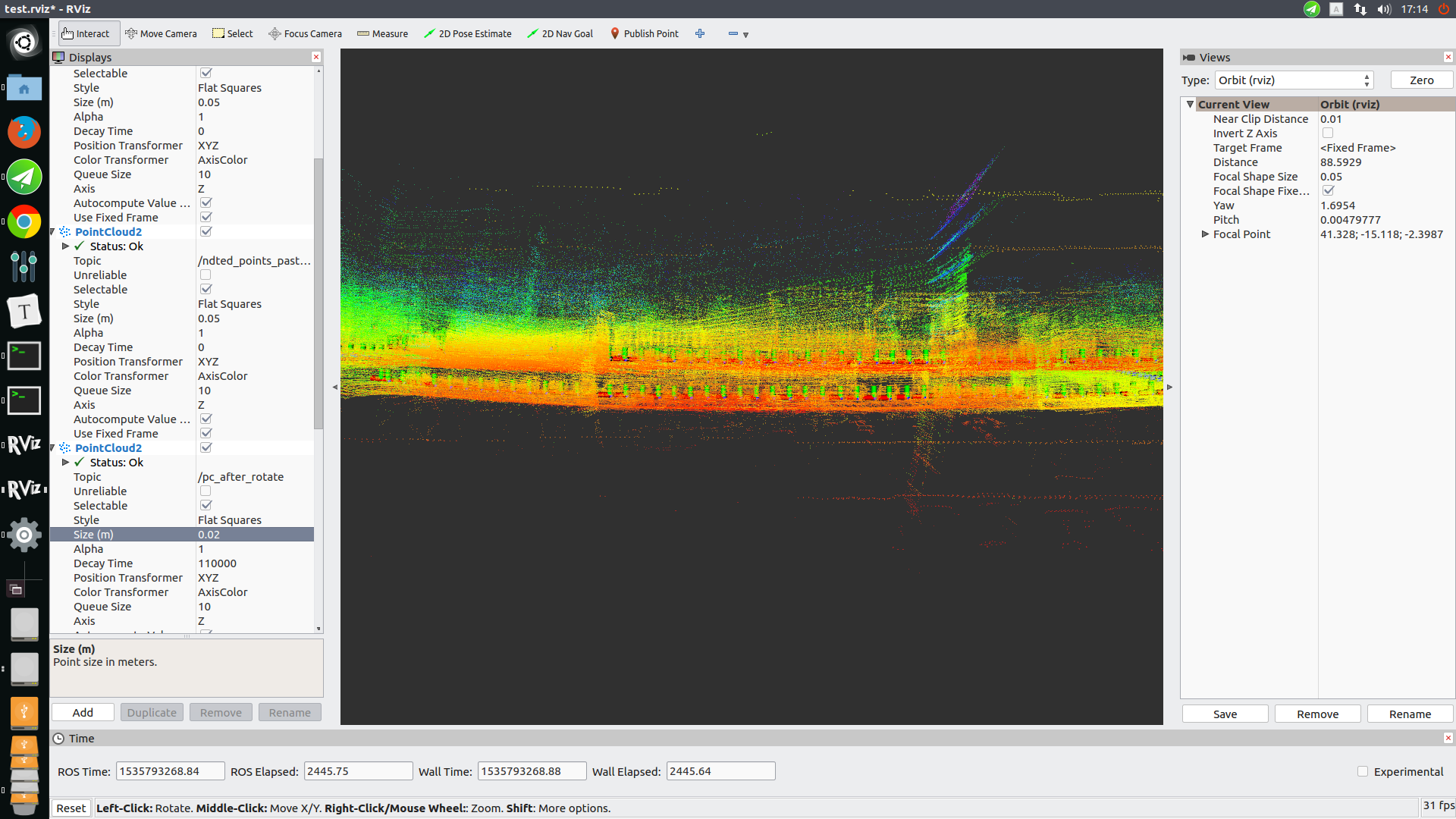Collapse the Current View tree node
Viewport: 1456px width, 819px height.
(1190, 105)
